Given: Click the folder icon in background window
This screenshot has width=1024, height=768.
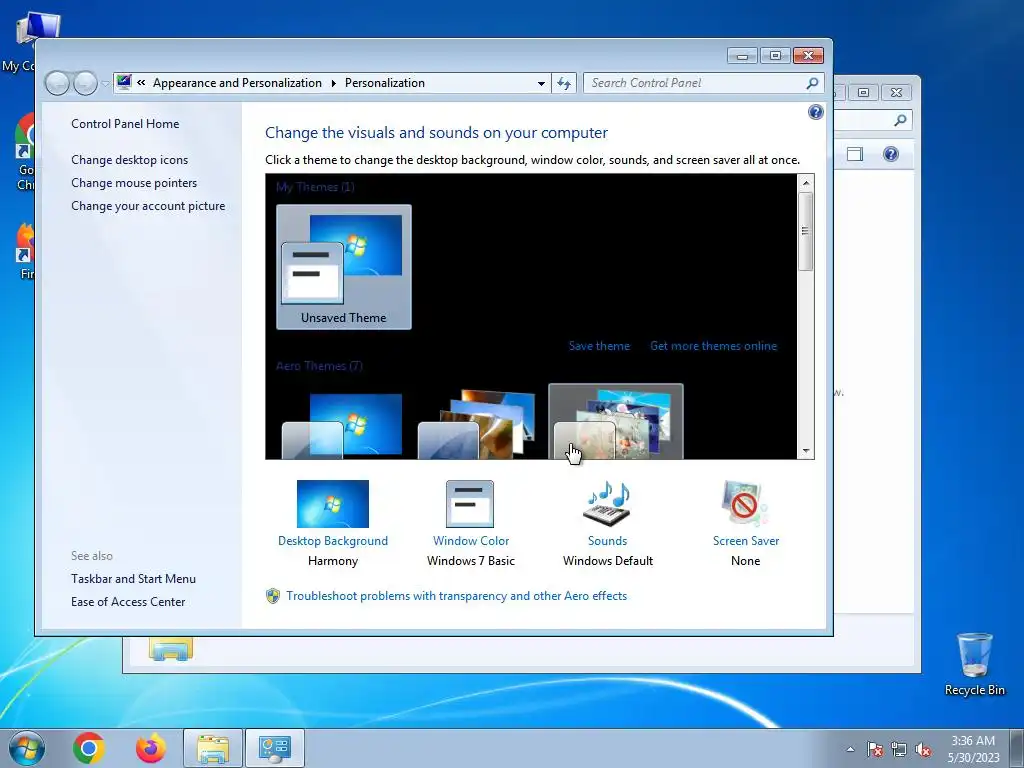Looking at the screenshot, I should coord(170,648).
